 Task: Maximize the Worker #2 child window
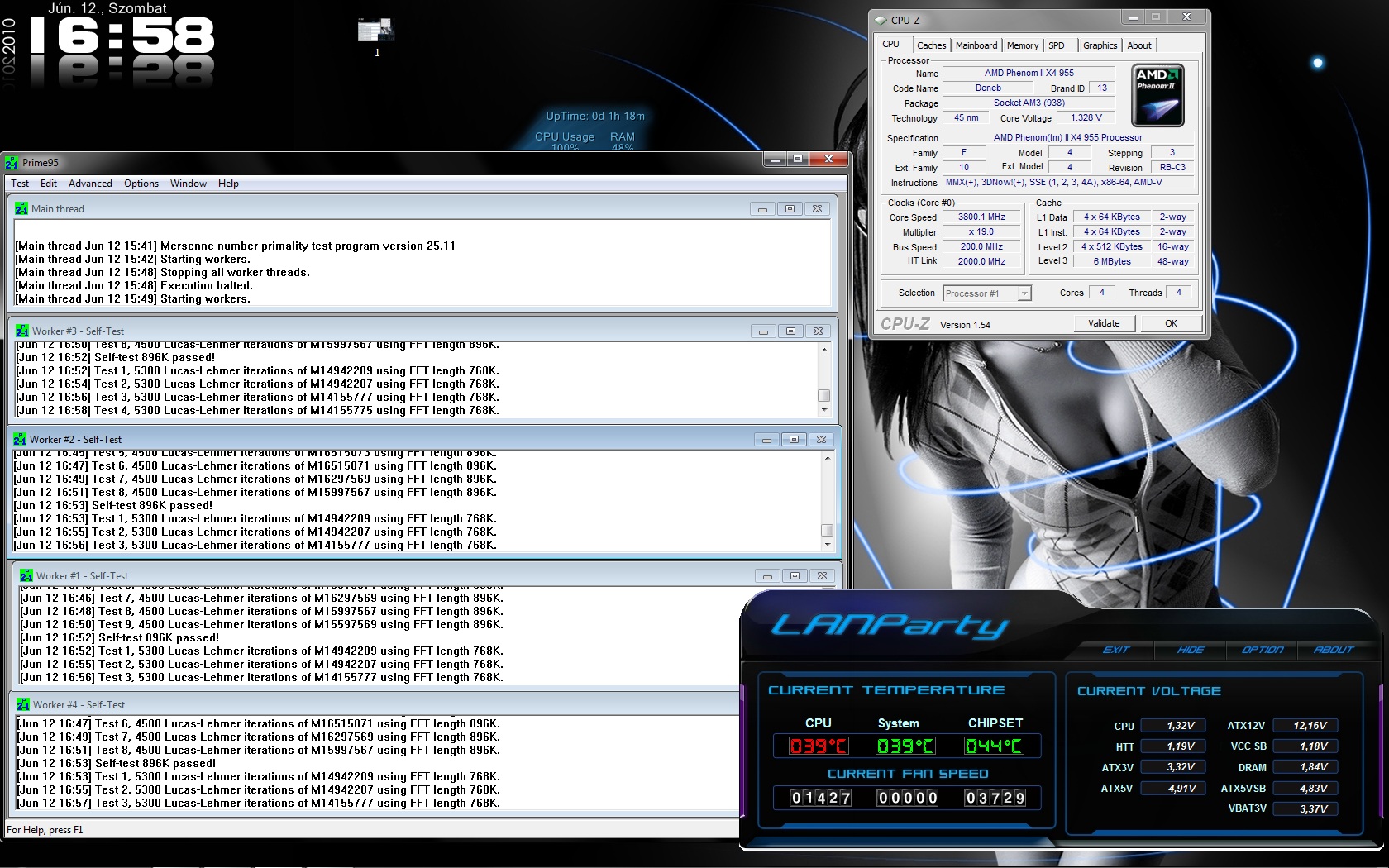click(794, 440)
